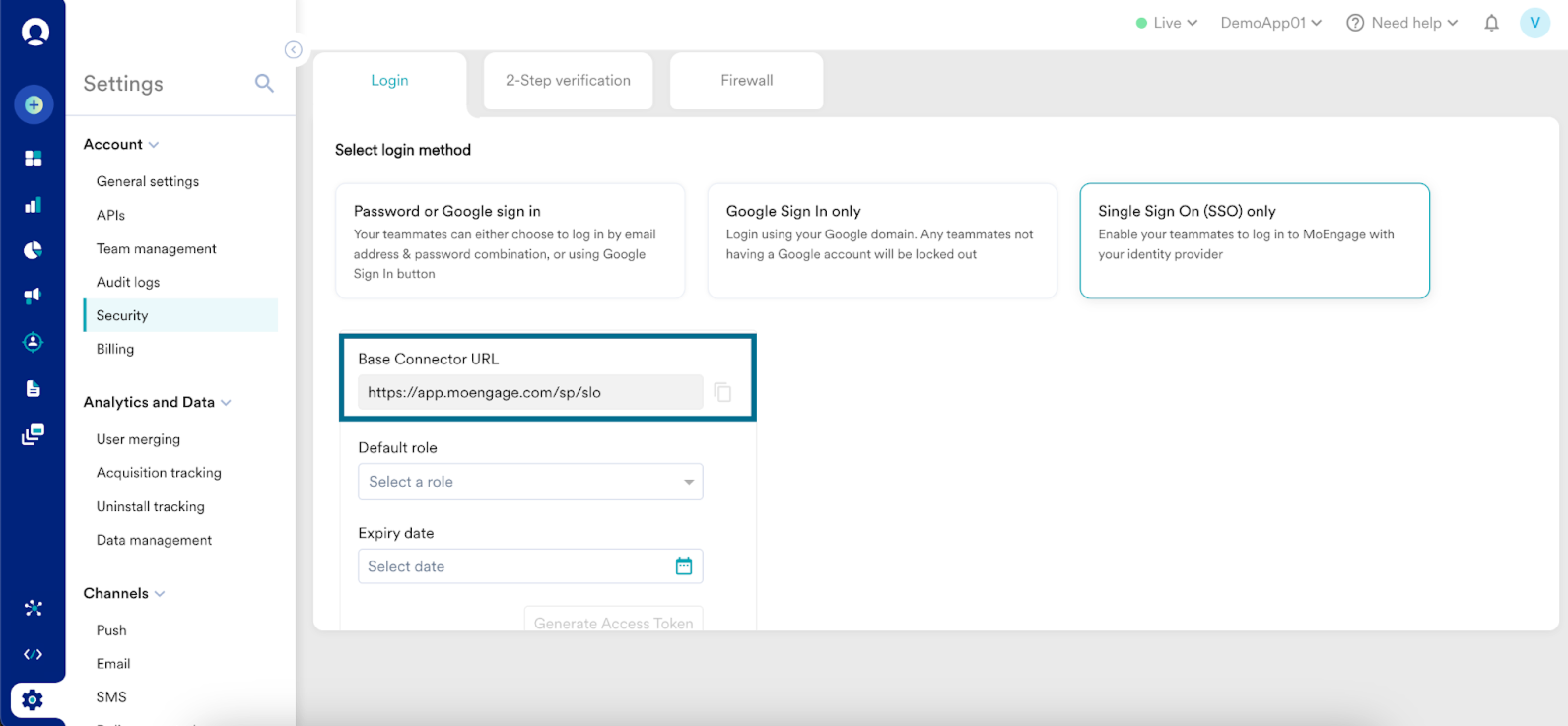Screen dimensions: 1568x726
Task: Open the dashboard grid icon in sidebar
Action: (x=34, y=158)
